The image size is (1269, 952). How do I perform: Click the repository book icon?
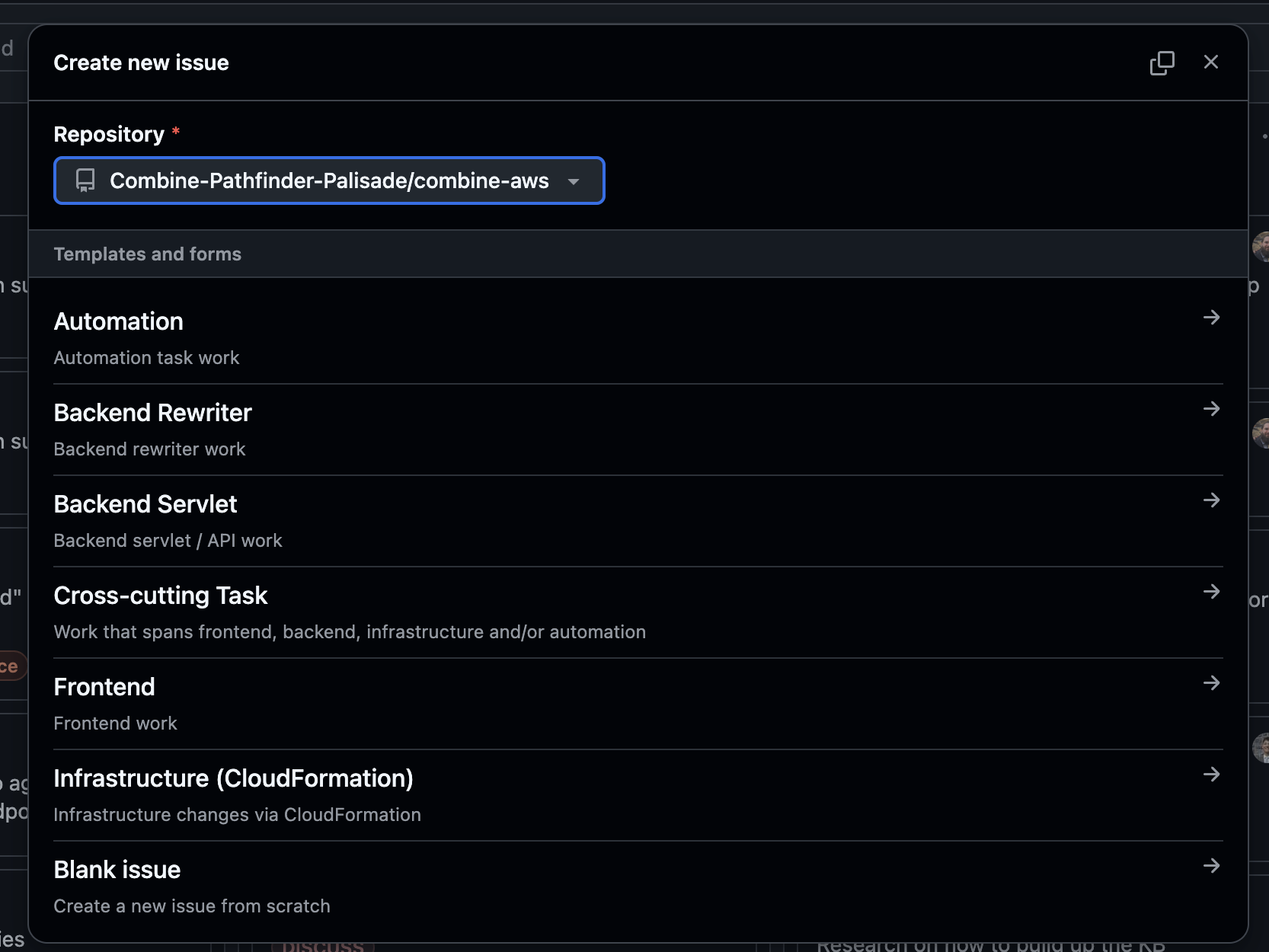click(85, 180)
